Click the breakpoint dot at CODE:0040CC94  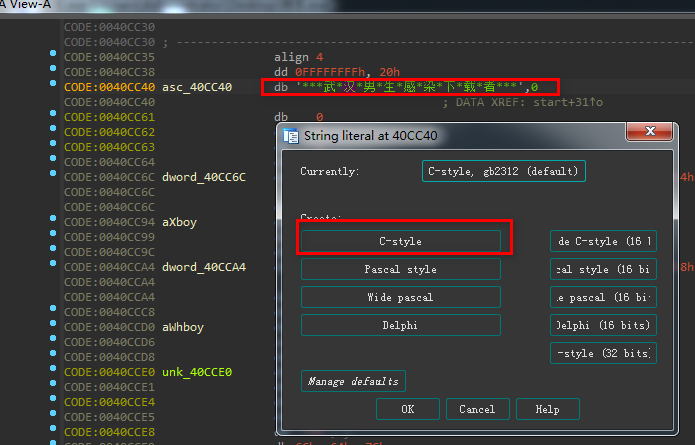51,222
